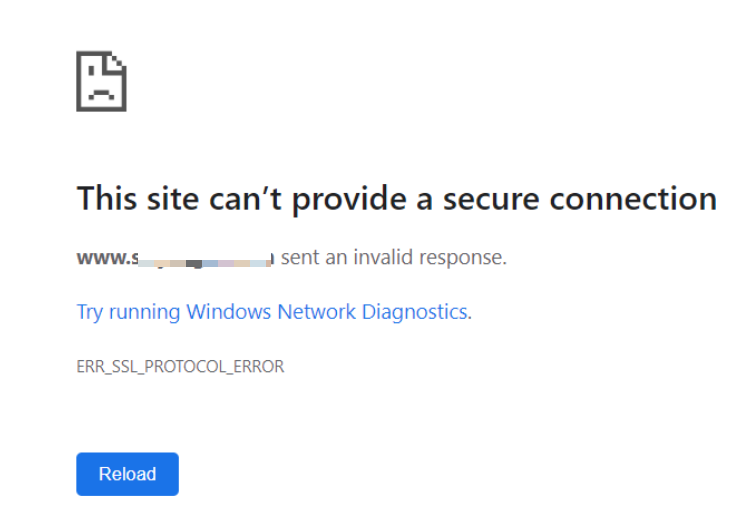This screenshot has width=749, height=531.
Task: Click the folded corner of the page icon
Action: [117, 62]
